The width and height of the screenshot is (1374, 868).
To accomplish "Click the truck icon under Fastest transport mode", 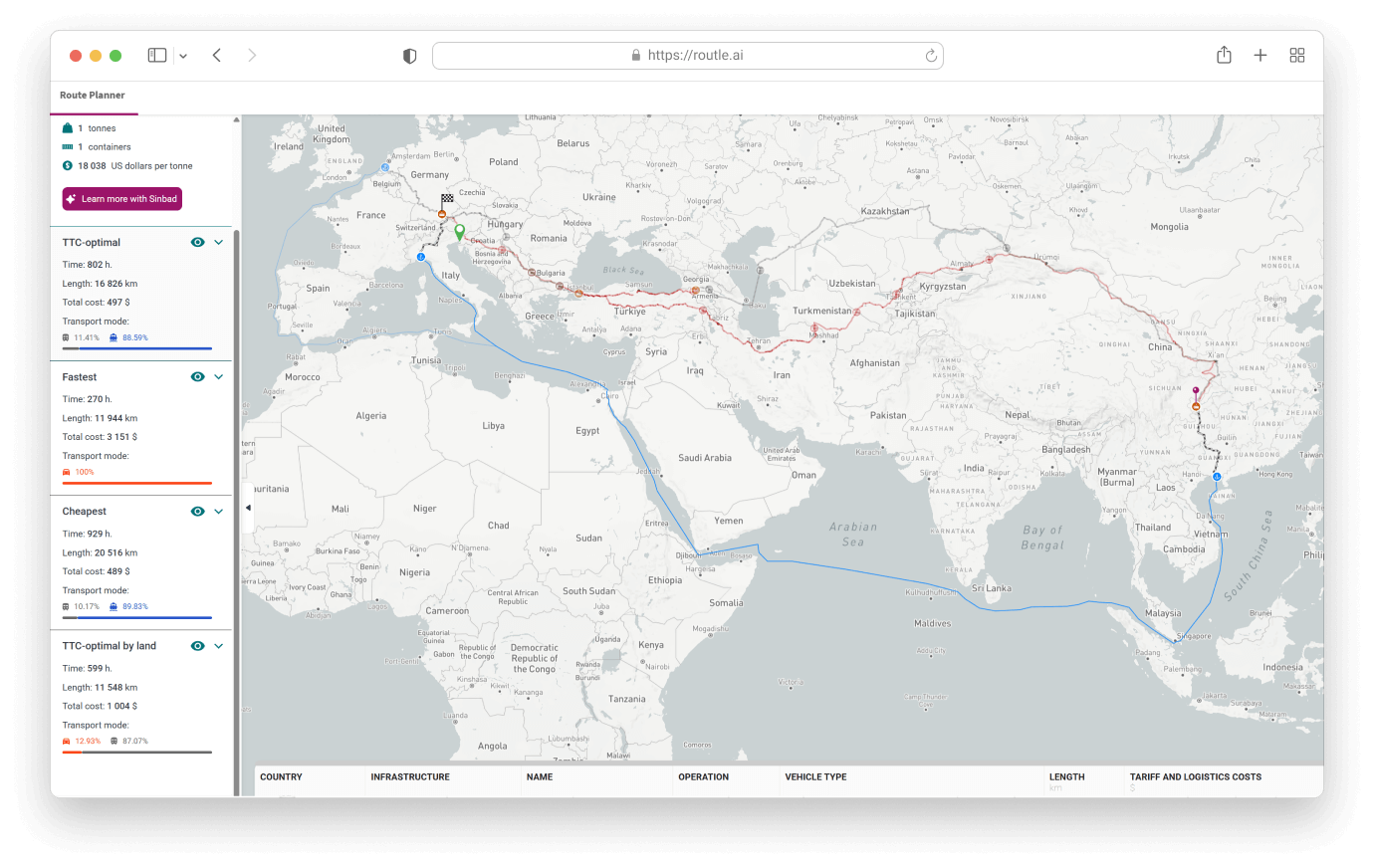I will coord(68,471).
